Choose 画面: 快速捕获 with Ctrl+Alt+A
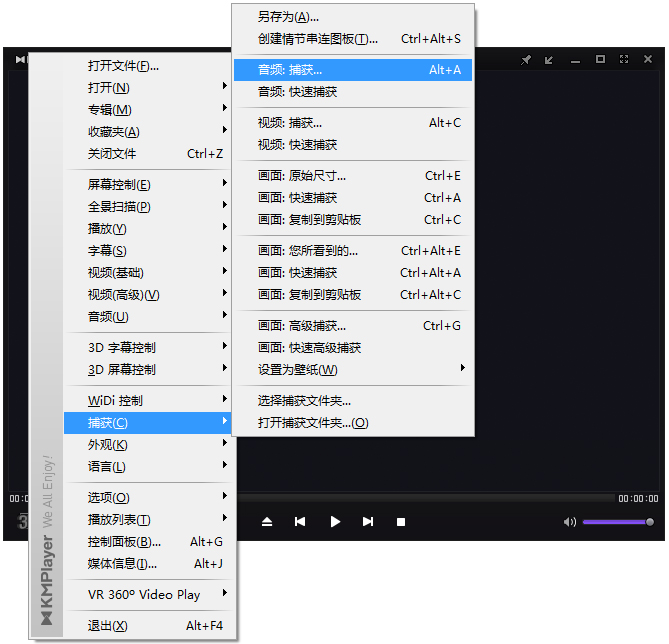This screenshot has width=669, height=644. [353, 272]
